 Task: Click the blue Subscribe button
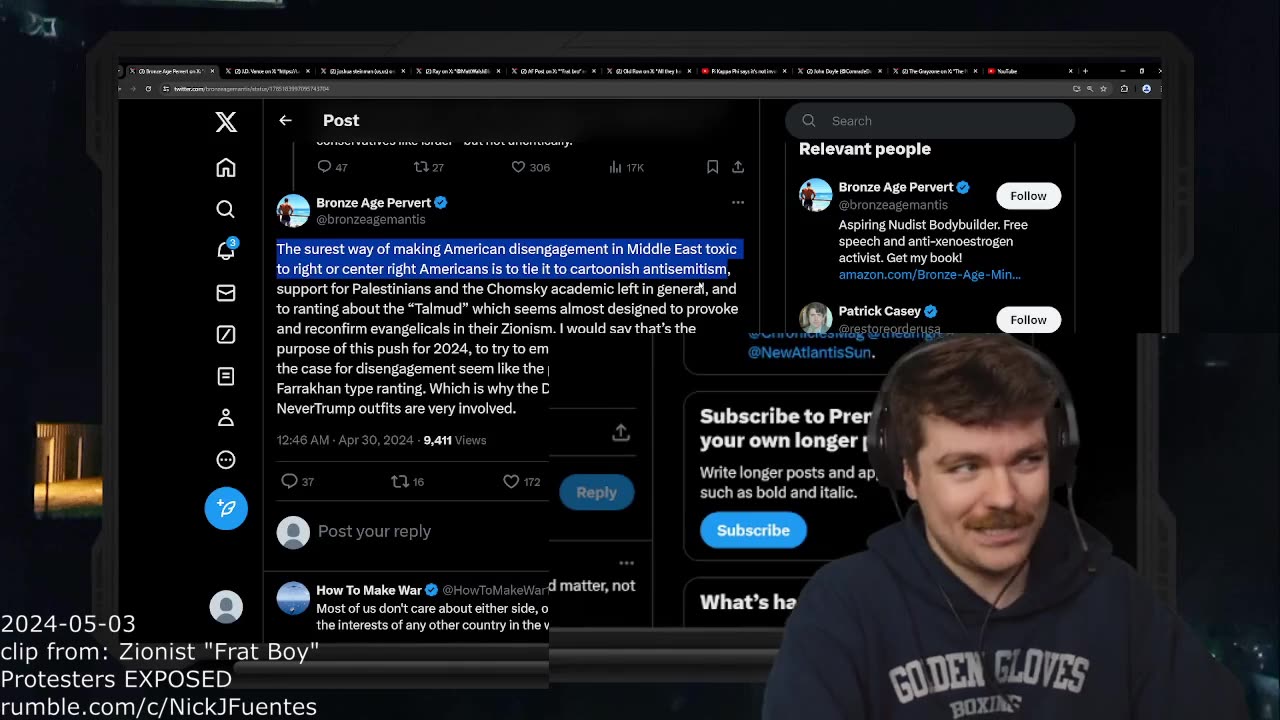point(753,530)
